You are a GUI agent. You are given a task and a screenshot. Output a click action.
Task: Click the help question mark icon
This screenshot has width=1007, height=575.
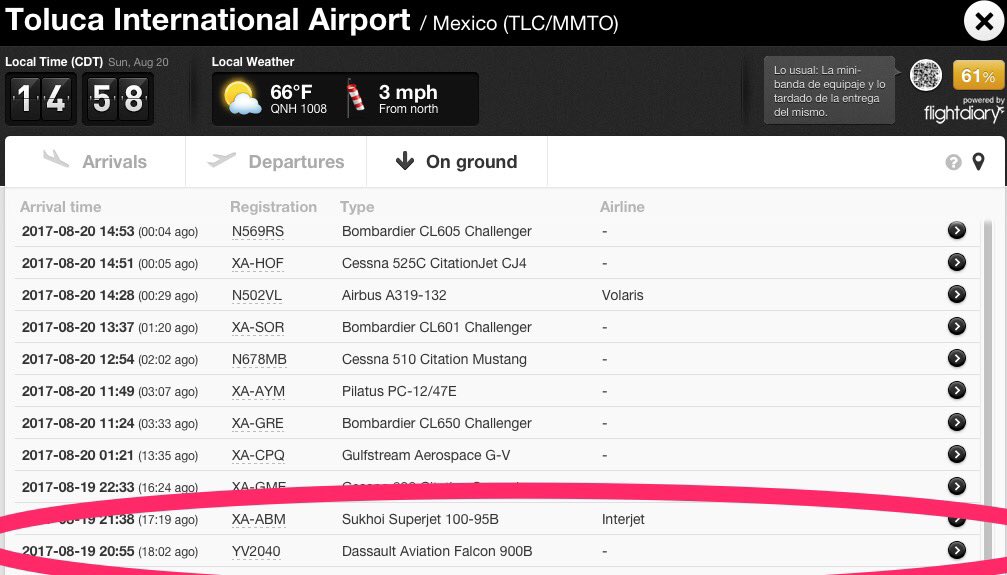pyautogui.click(x=953, y=162)
